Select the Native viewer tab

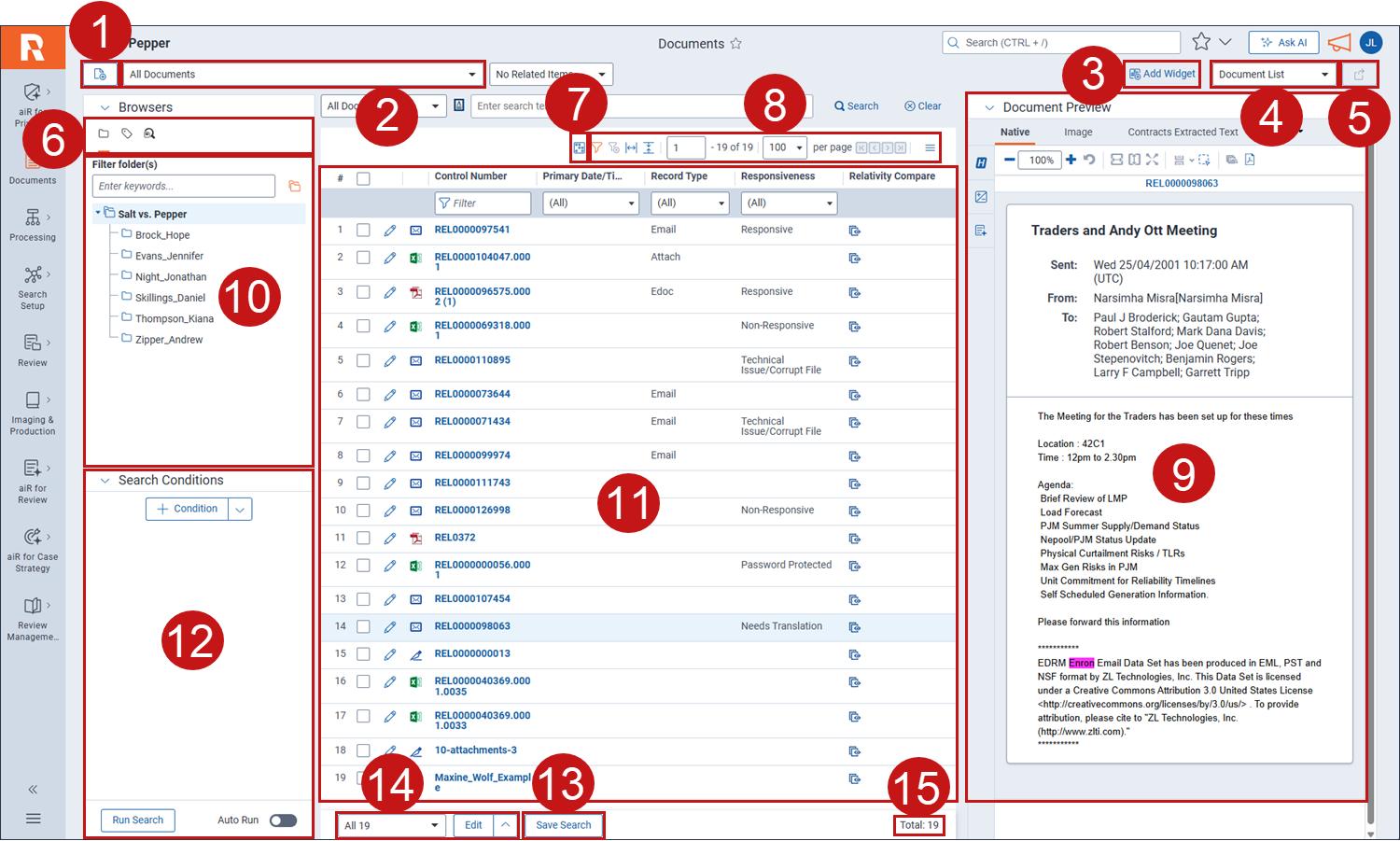pyautogui.click(x=1015, y=133)
